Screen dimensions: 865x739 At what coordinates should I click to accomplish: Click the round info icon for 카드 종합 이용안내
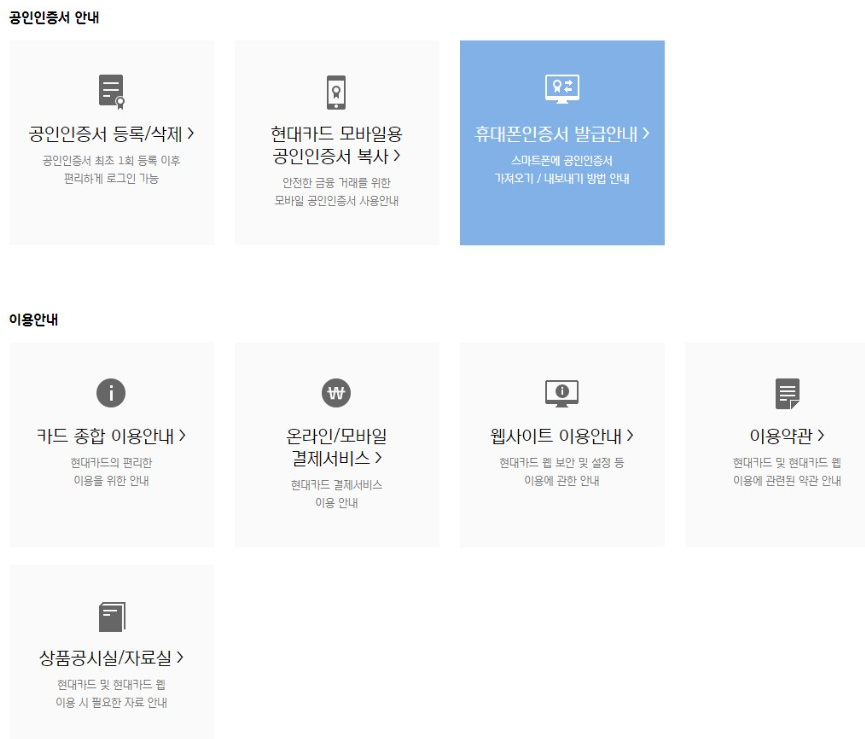coord(111,393)
